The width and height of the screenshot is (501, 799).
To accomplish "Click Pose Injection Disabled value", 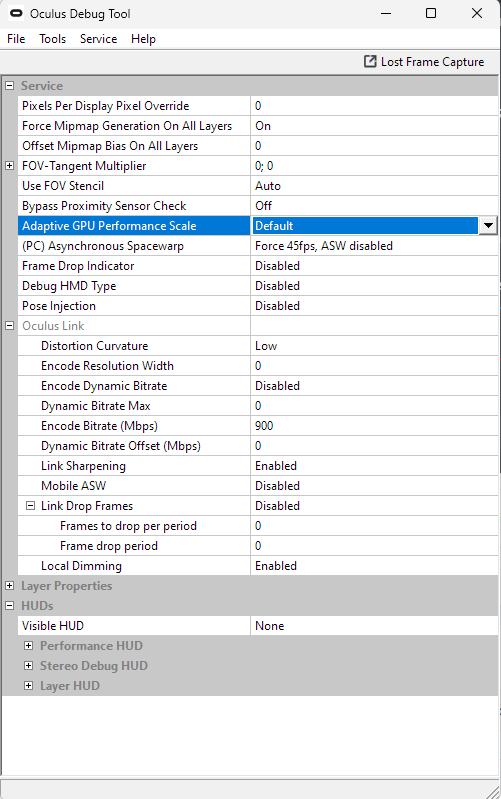I will point(374,306).
